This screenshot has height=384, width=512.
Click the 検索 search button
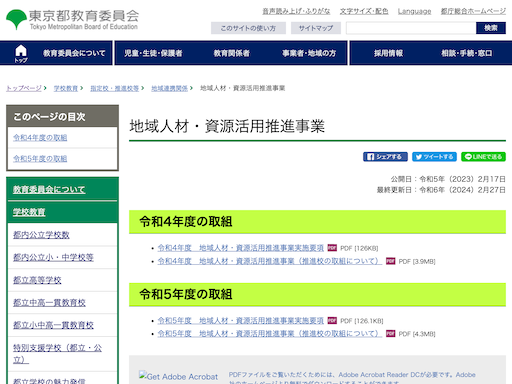click(491, 28)
